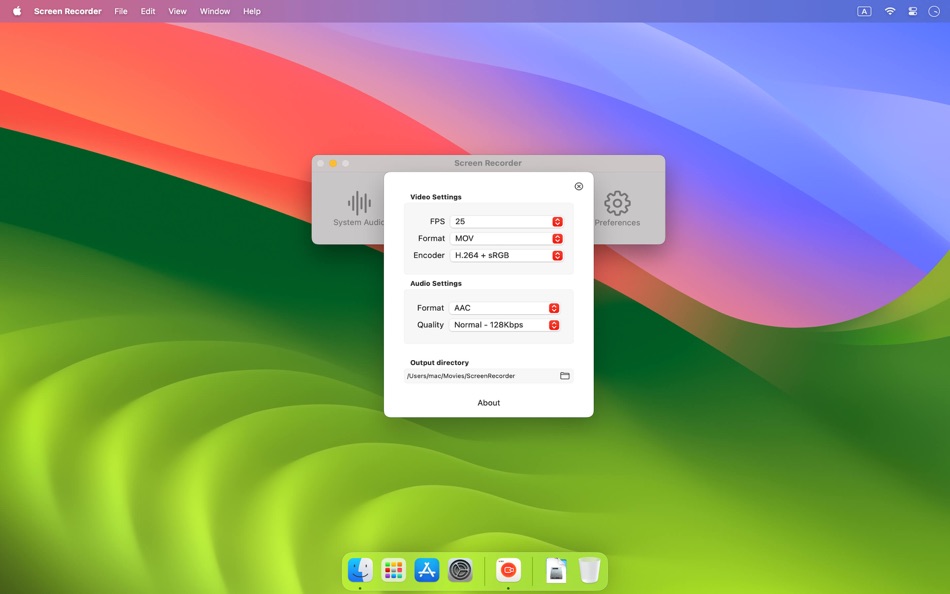Open the Screen Recorder app menu
The height and width of the screenshot is (594, 950).
68,11
